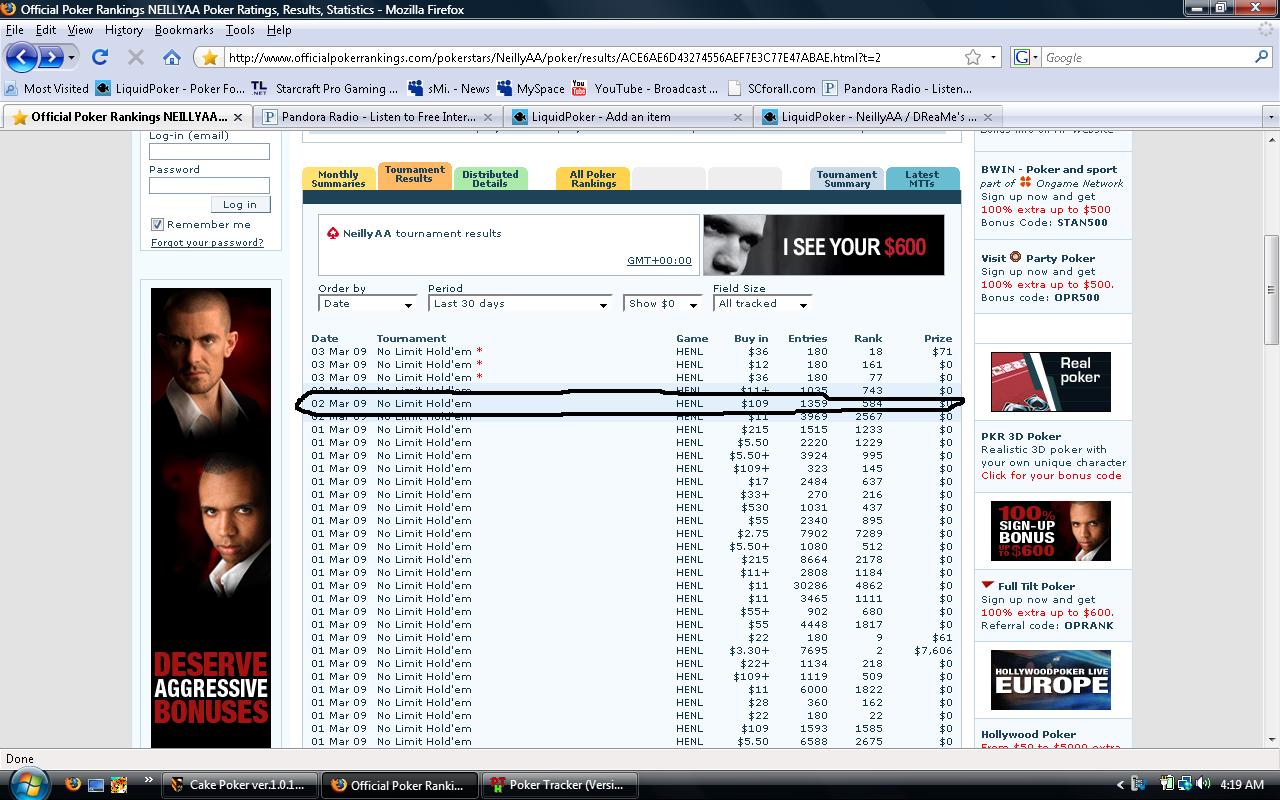Viewport: 1280px width, 800px height.
Task: Click the GMT+00:00 timezone link
Action: pyautogui.click(x=659, y=261)
